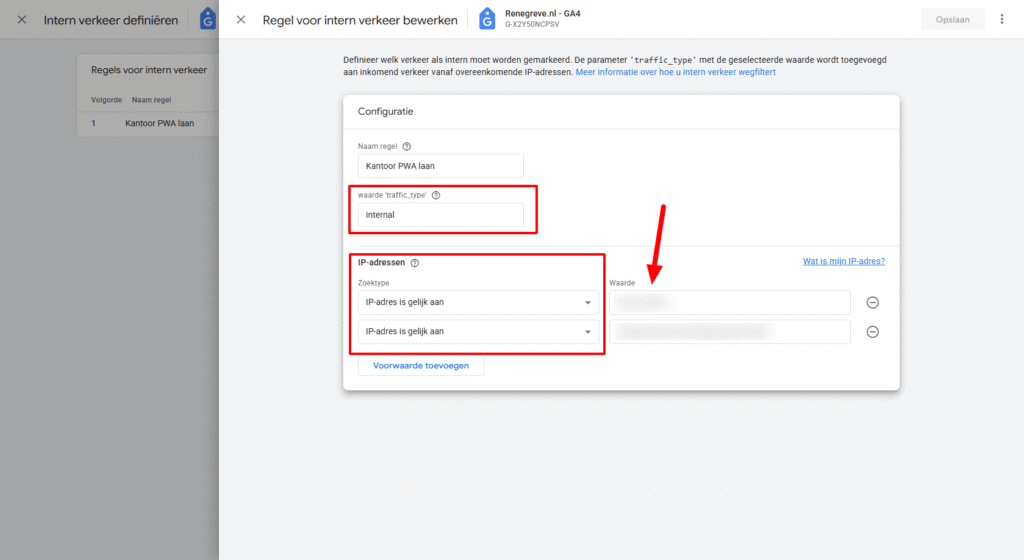This screenshot has height=560, width=1024.
Task: Click the Analytics icon next to Renegreve.nl
Action: [x=486, y=19]
